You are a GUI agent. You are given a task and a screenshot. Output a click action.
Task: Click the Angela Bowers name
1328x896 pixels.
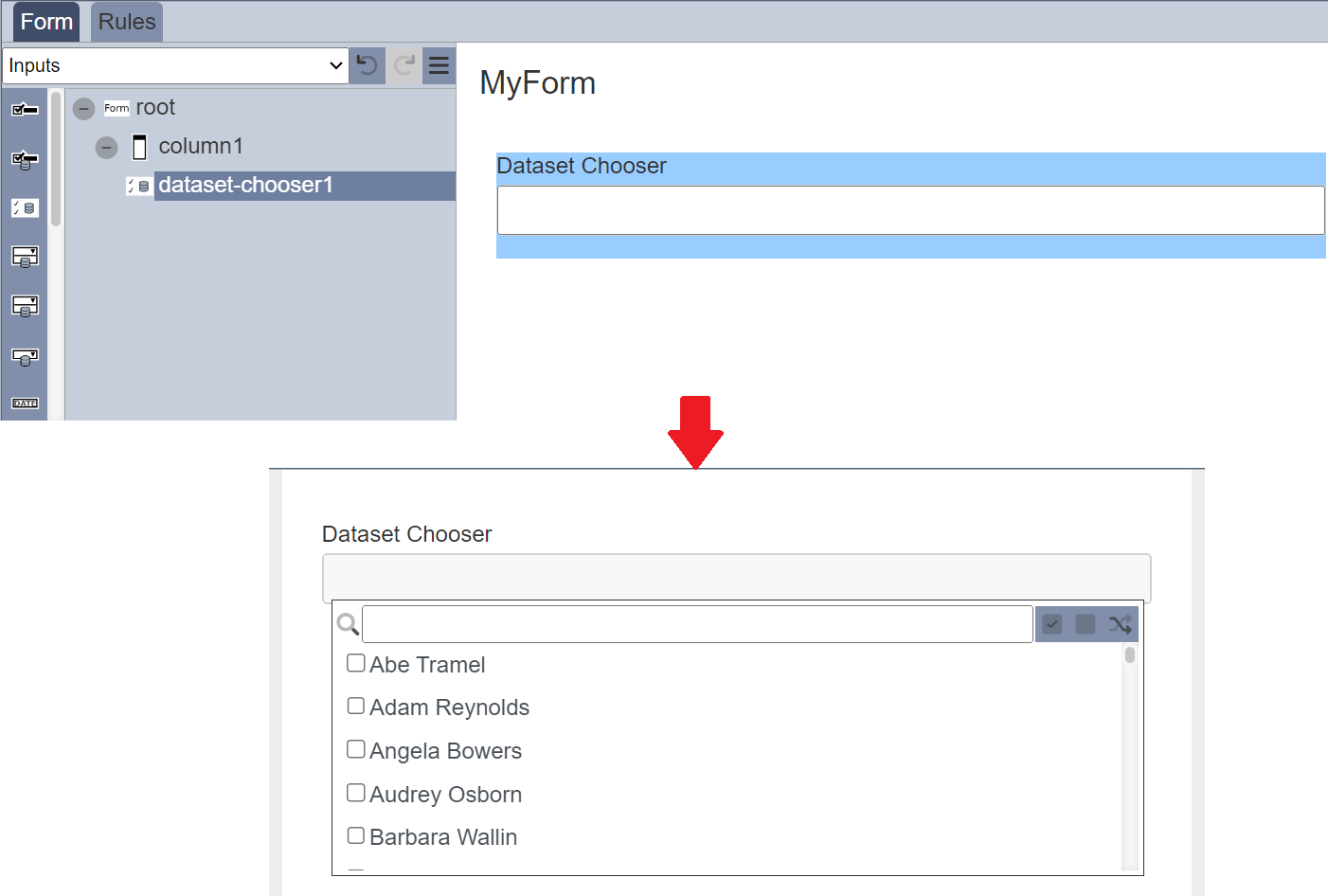click(x=445, y=751)
